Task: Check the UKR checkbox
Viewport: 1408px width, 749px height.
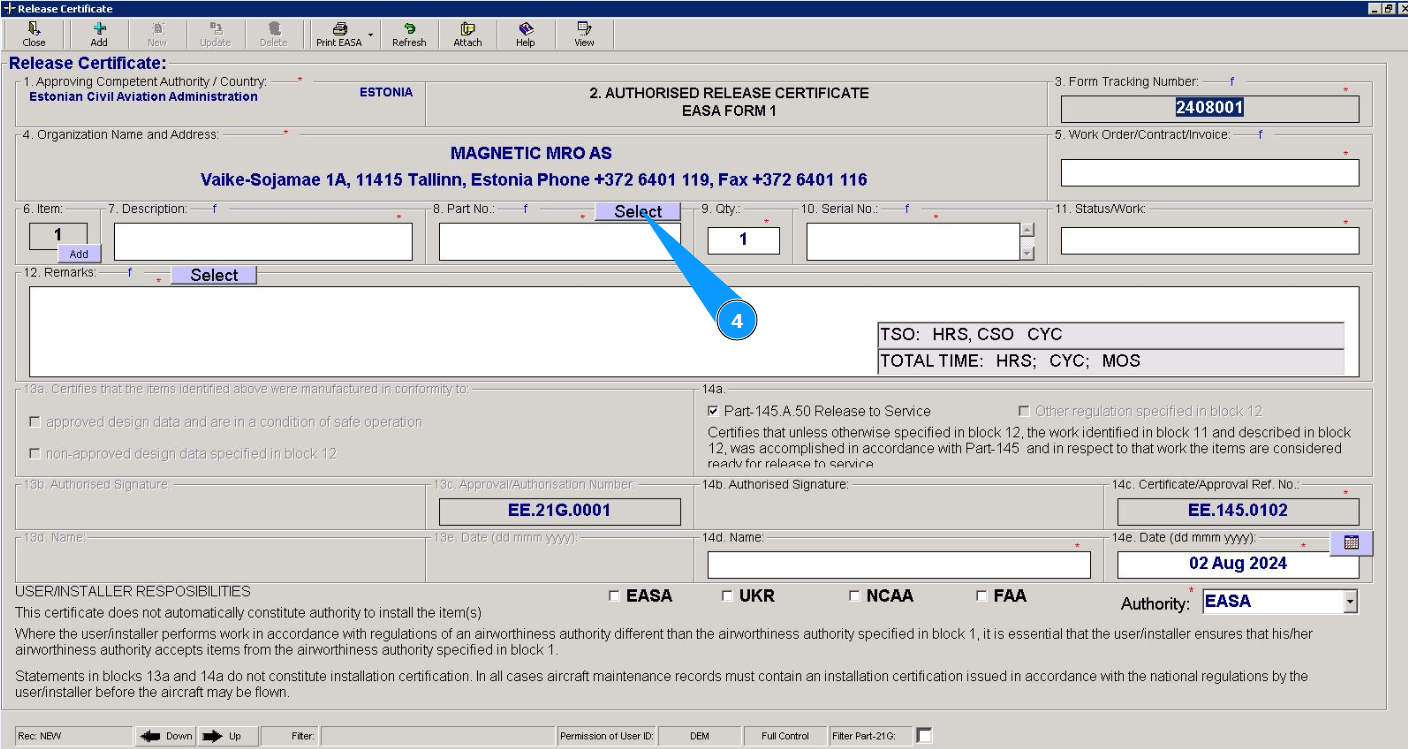Action: 727,596
